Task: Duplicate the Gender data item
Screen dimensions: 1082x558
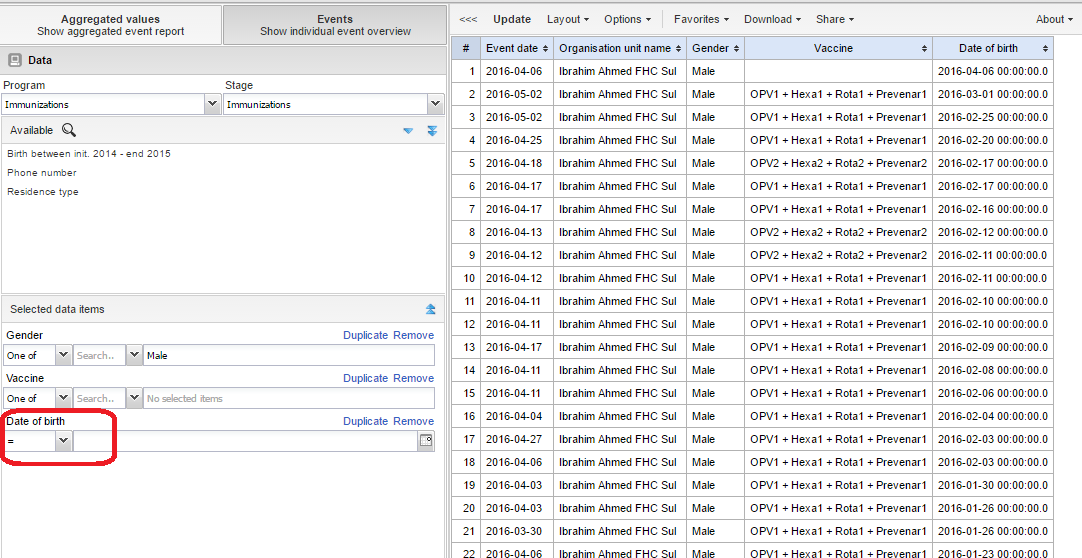Action: [x=365, y=335]
